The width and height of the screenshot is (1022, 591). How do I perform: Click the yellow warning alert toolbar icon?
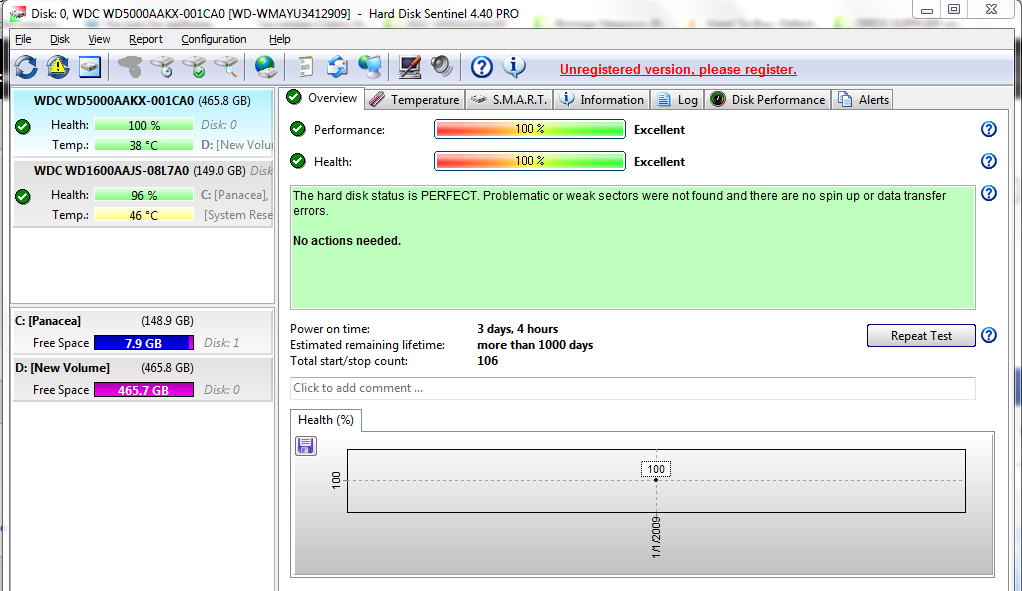[58, 67]
